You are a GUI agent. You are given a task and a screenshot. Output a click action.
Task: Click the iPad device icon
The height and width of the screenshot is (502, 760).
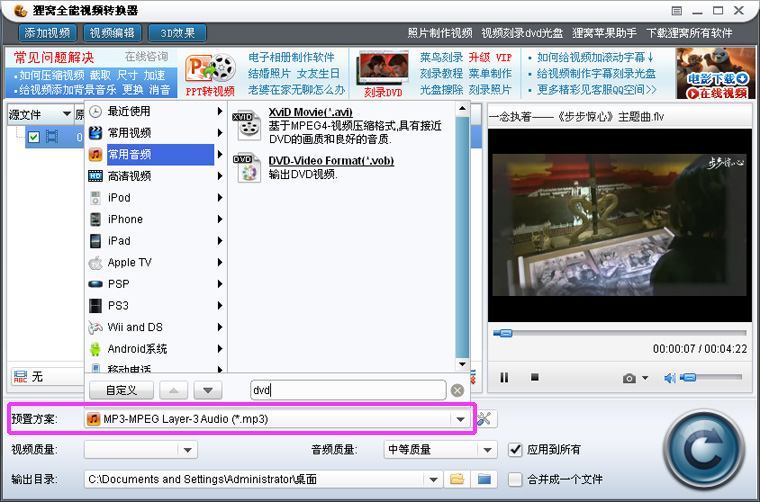click(95, 241)
